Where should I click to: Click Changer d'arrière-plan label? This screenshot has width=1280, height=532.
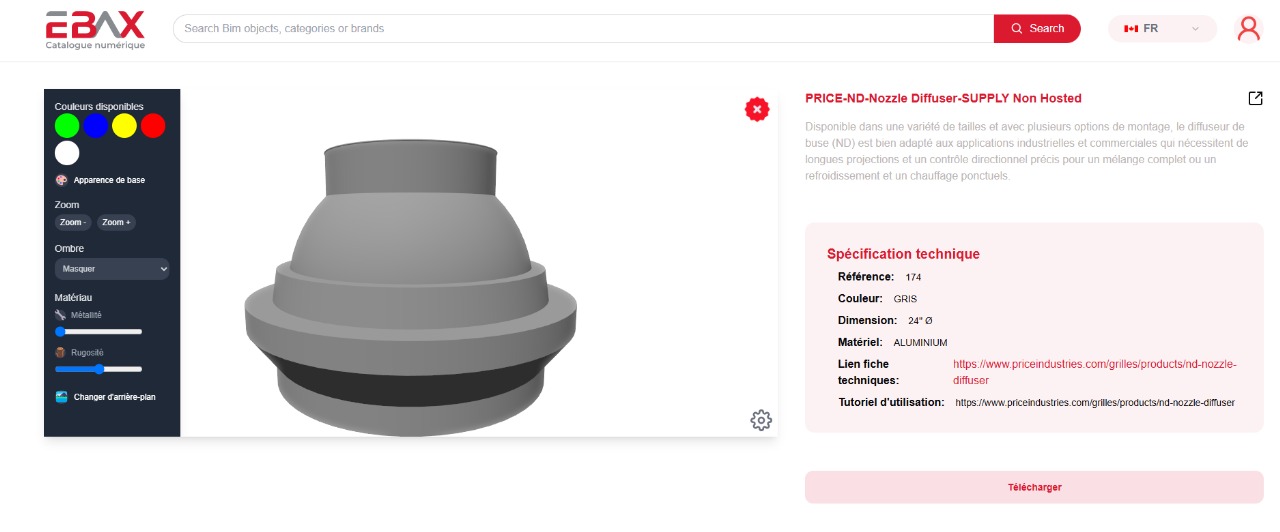tap(114, 397)
